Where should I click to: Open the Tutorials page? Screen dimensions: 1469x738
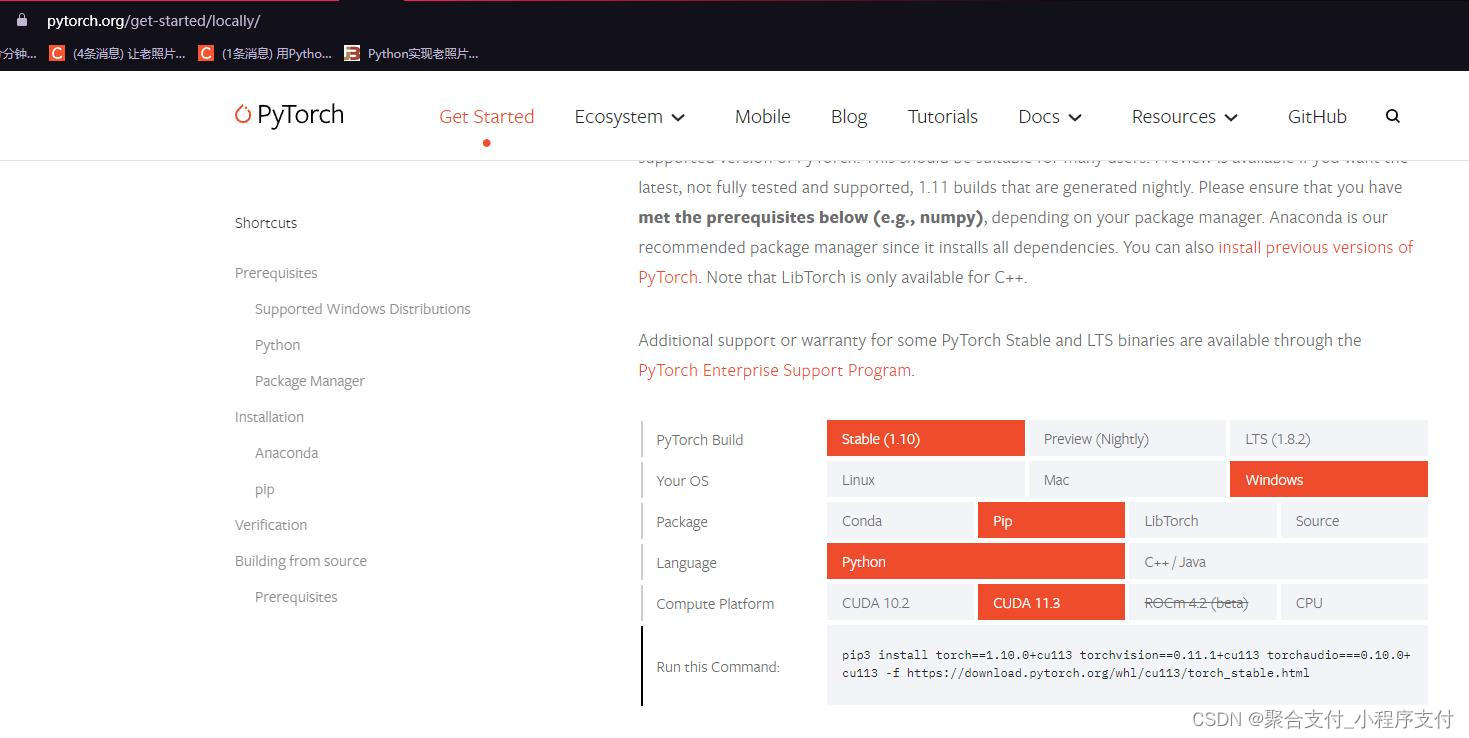942,117
